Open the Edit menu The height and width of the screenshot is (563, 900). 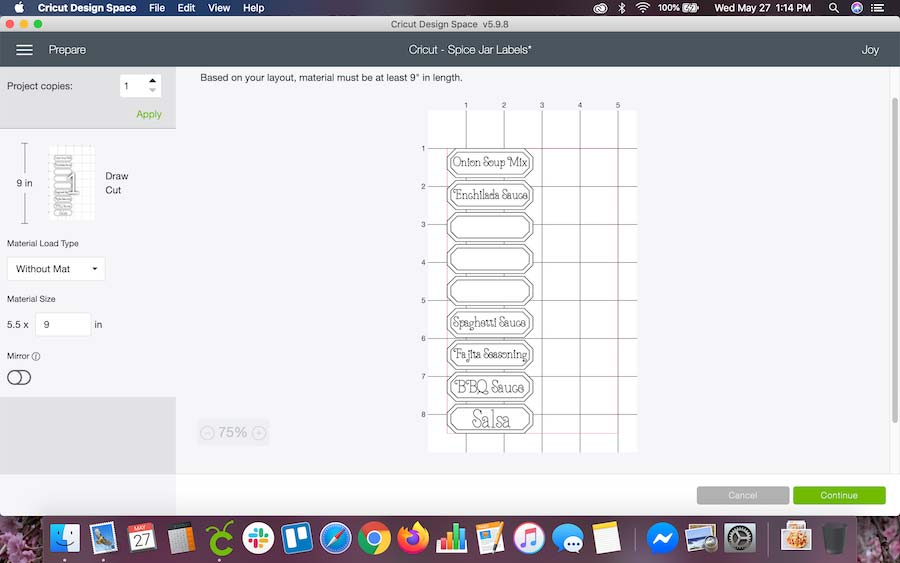(186, 7)
